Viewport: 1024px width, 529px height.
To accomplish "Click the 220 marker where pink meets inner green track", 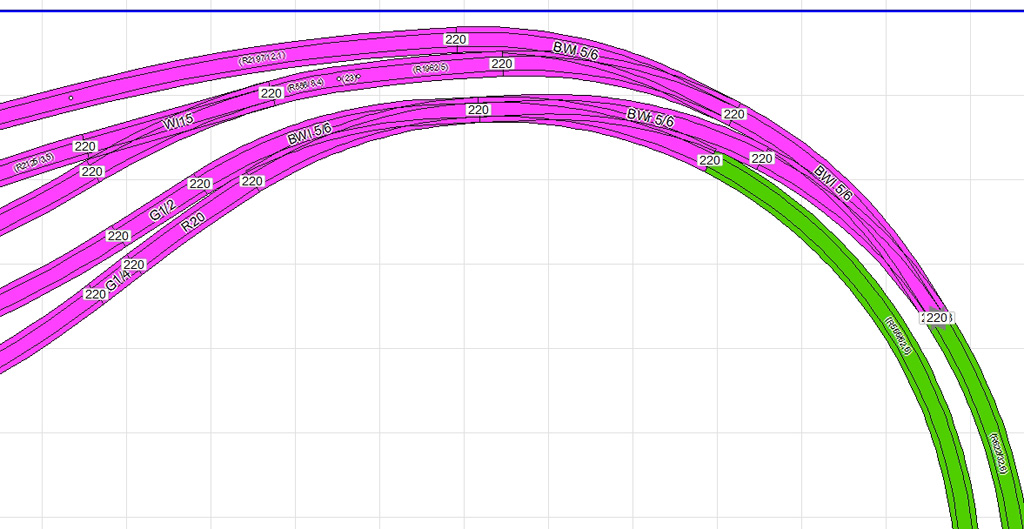I will 710,160.
